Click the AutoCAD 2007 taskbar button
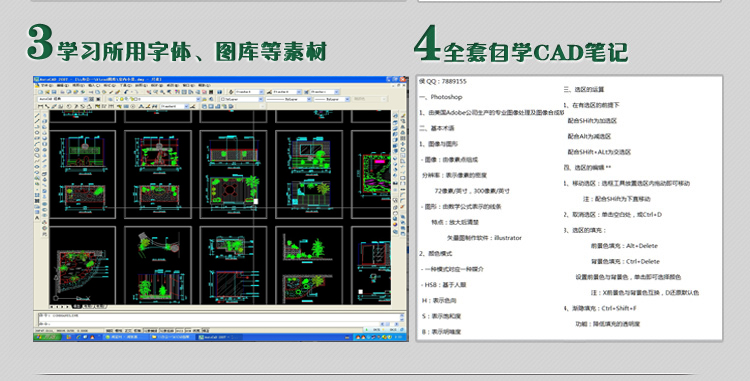750x381 pixels. click(x=220, y=337)
